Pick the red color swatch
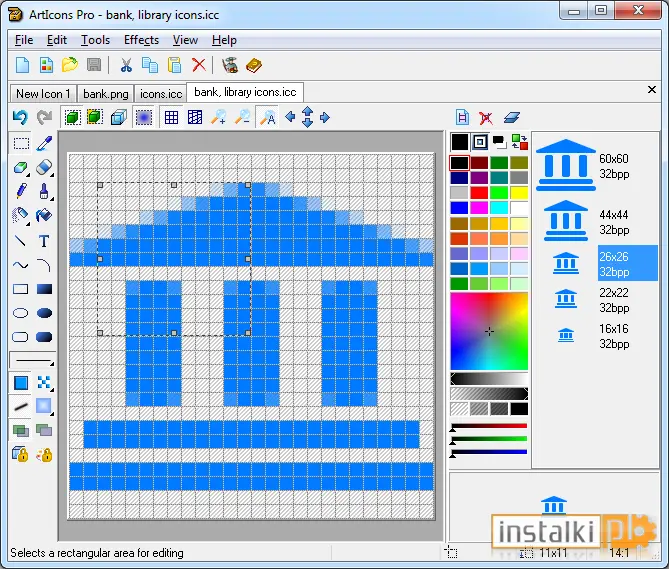 pos(479,193)
